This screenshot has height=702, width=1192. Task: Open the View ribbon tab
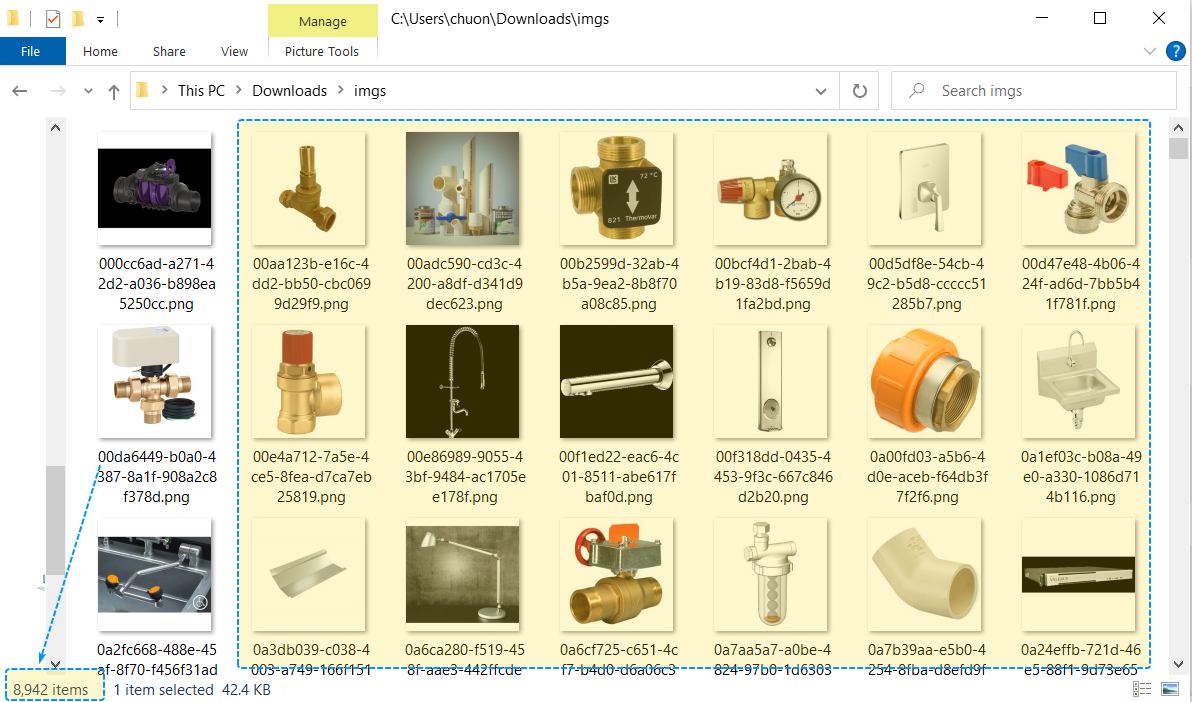(x=234, y=52)
